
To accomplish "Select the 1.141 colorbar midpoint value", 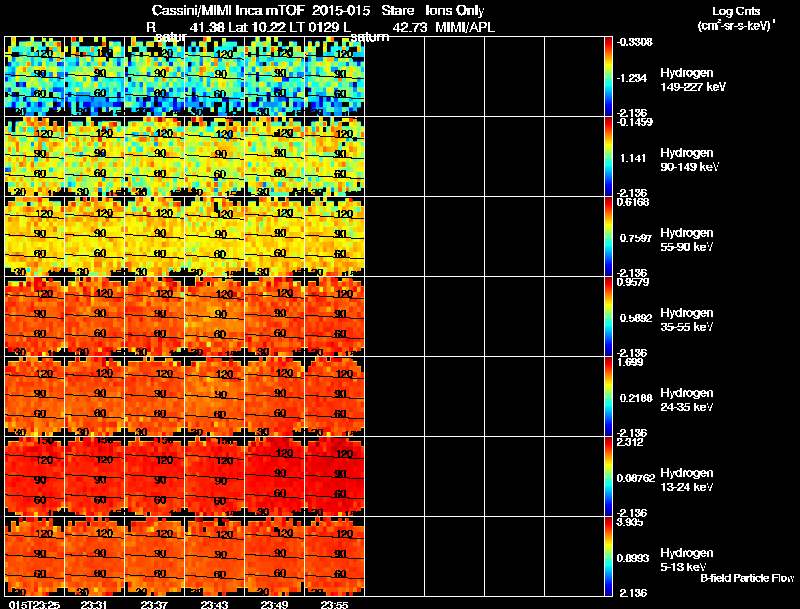I will pos(633,158).
